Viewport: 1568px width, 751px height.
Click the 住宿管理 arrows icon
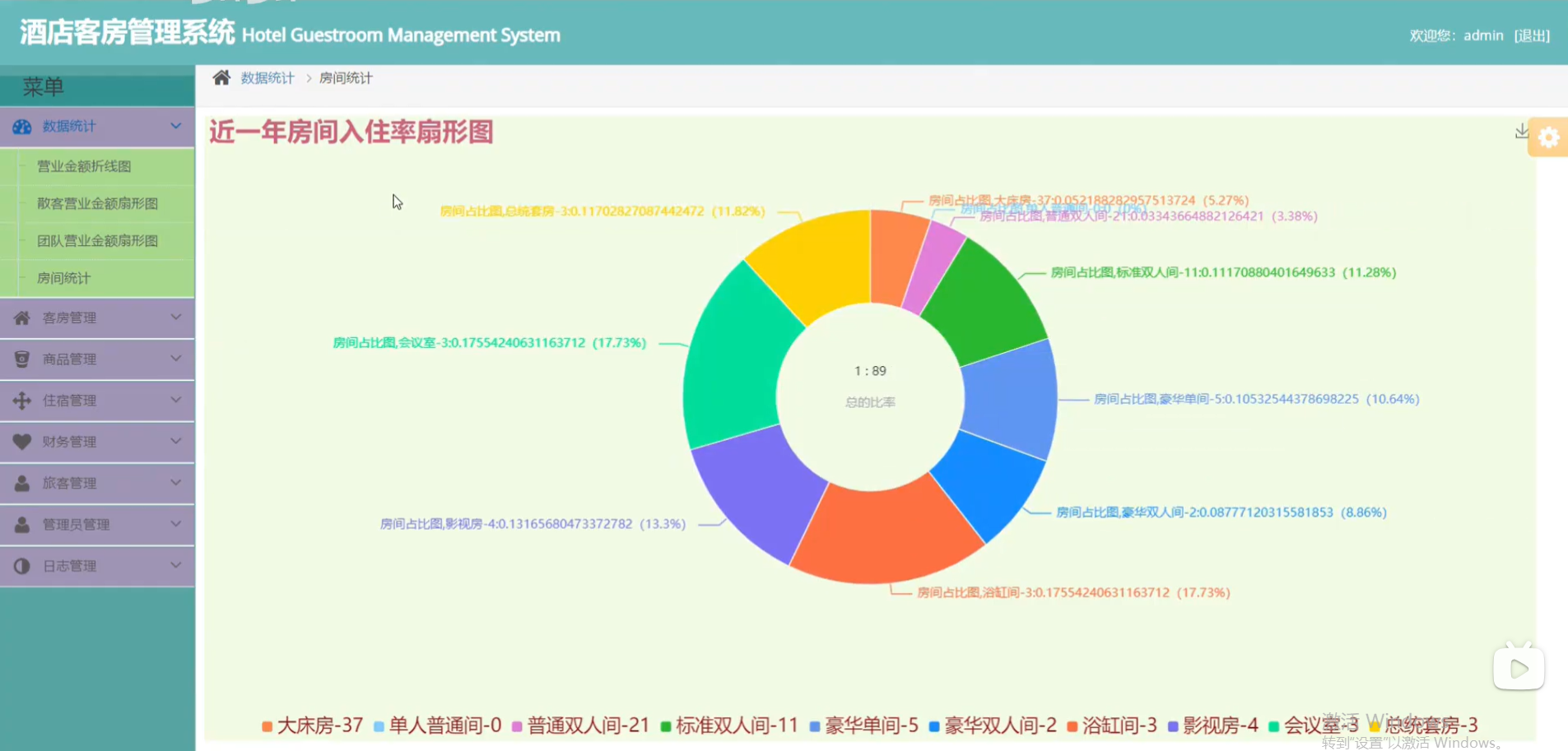coord(22,401)
